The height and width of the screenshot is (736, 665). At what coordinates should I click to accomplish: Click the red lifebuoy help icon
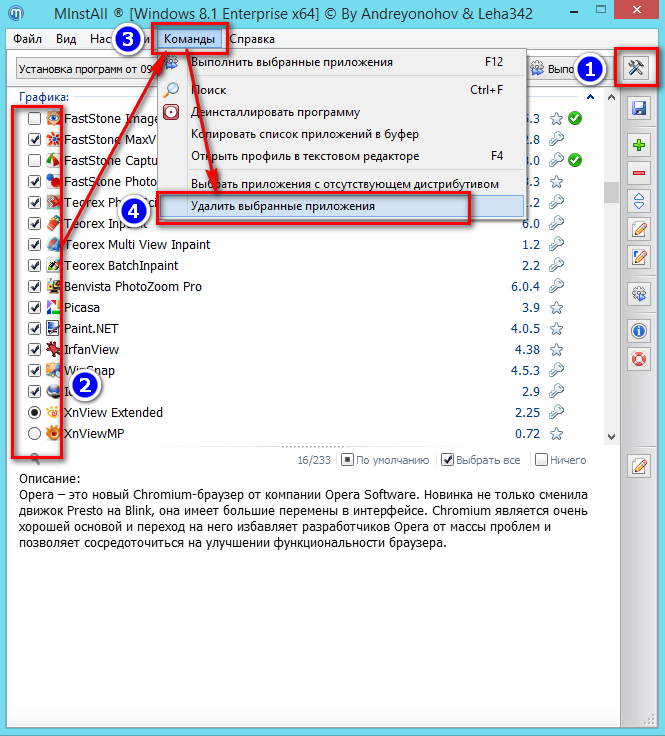pos(639,358)
